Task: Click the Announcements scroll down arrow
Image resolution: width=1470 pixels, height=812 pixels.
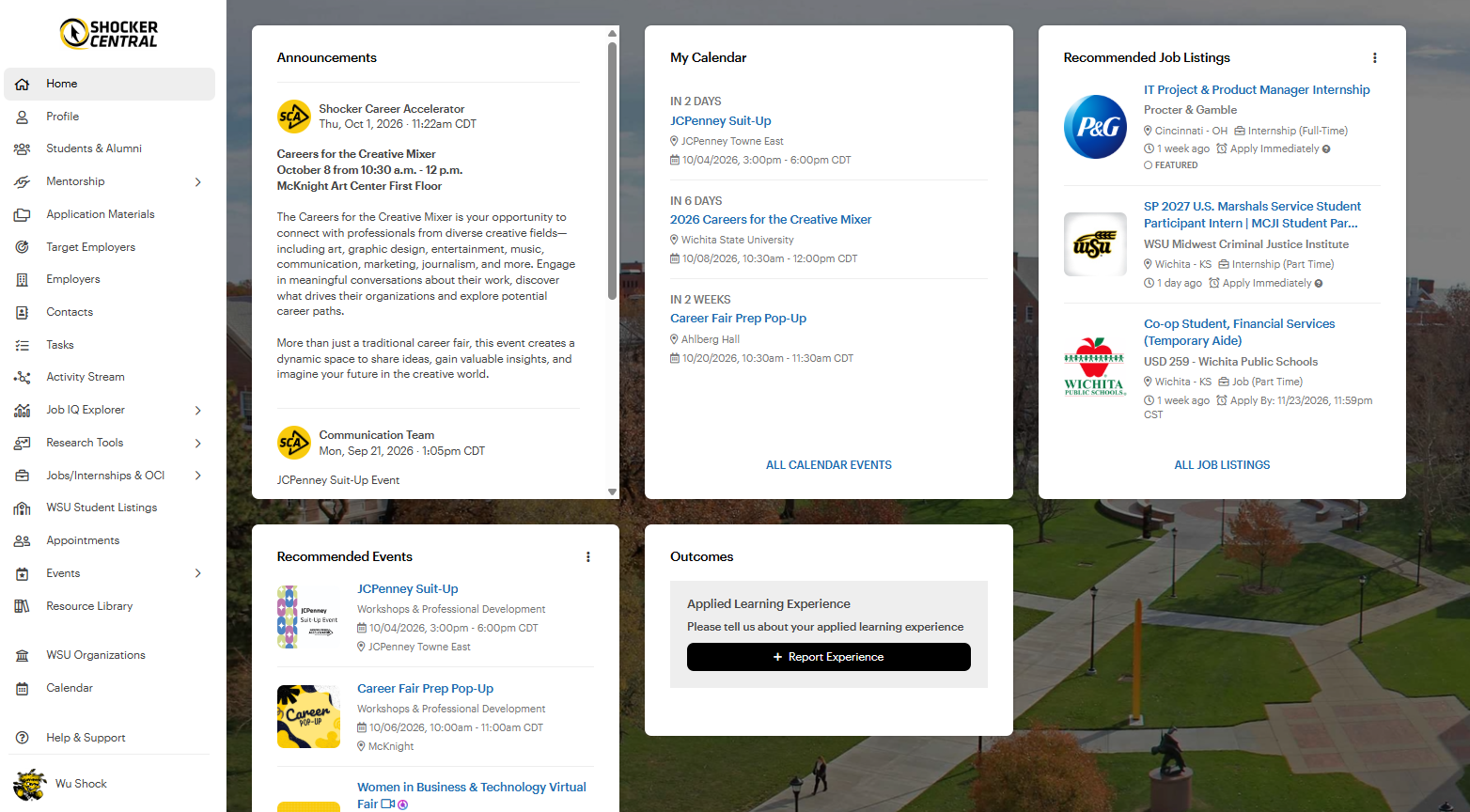Action: [612, 492]
